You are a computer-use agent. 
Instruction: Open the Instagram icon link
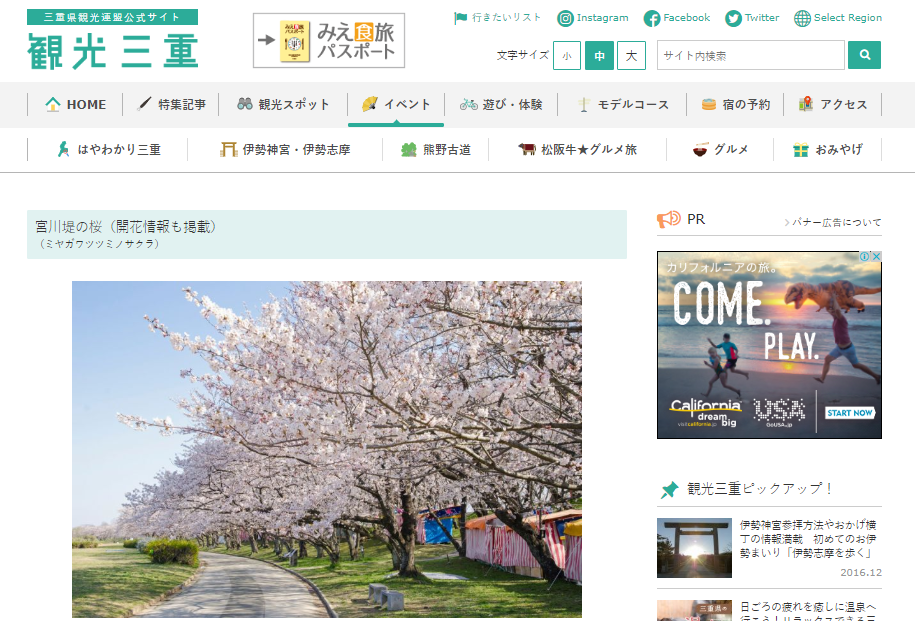coord(565,19)
